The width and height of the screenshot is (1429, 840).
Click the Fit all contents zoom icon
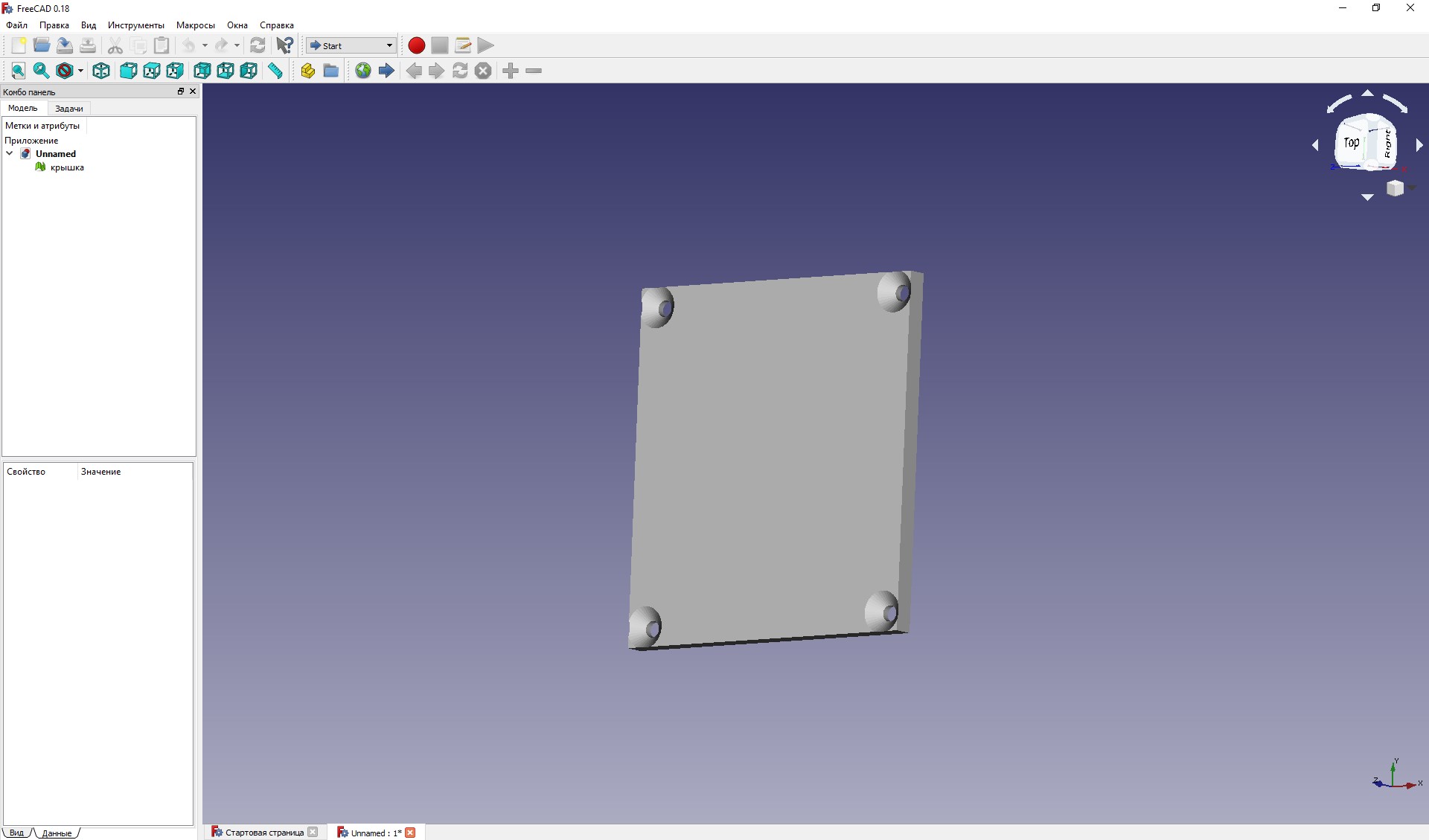(x=18, y=71)
